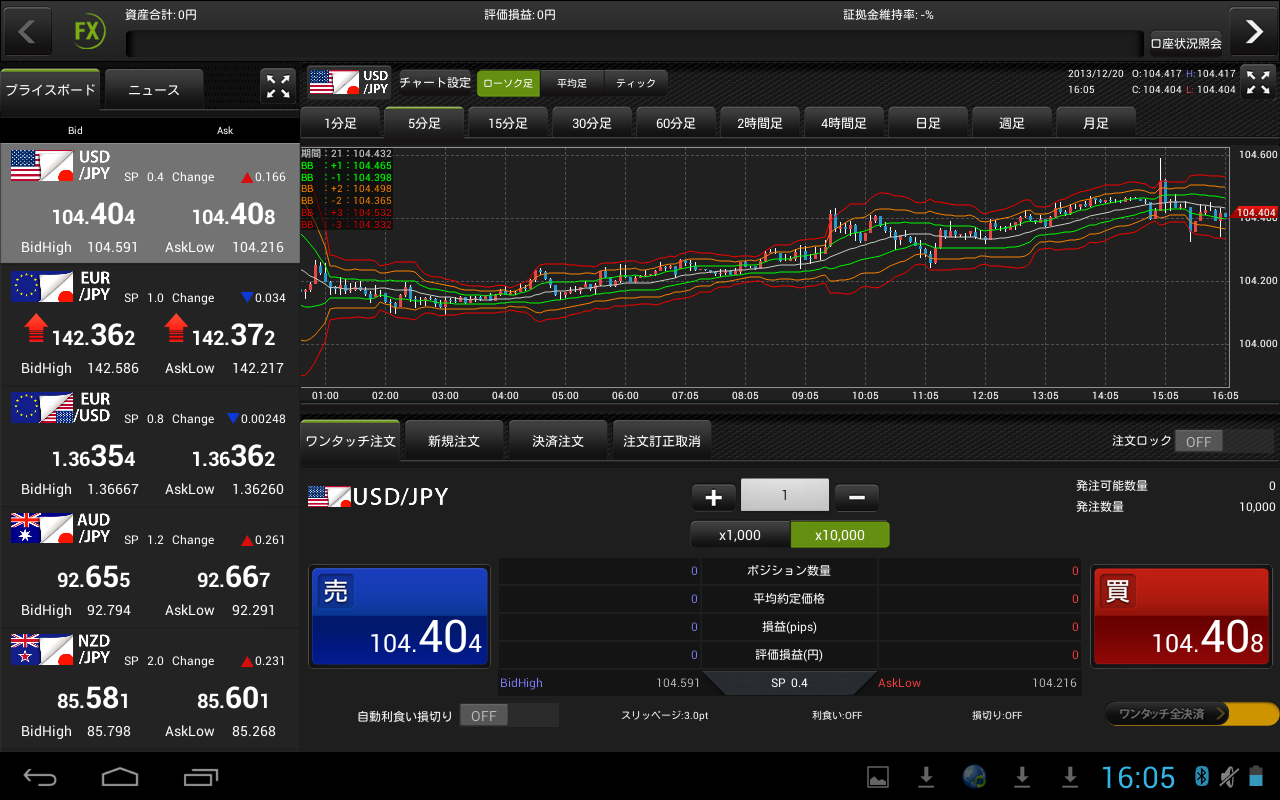Tap the red 買 buy button
Screen dimensions: 1280x800
click(1181, 616)
